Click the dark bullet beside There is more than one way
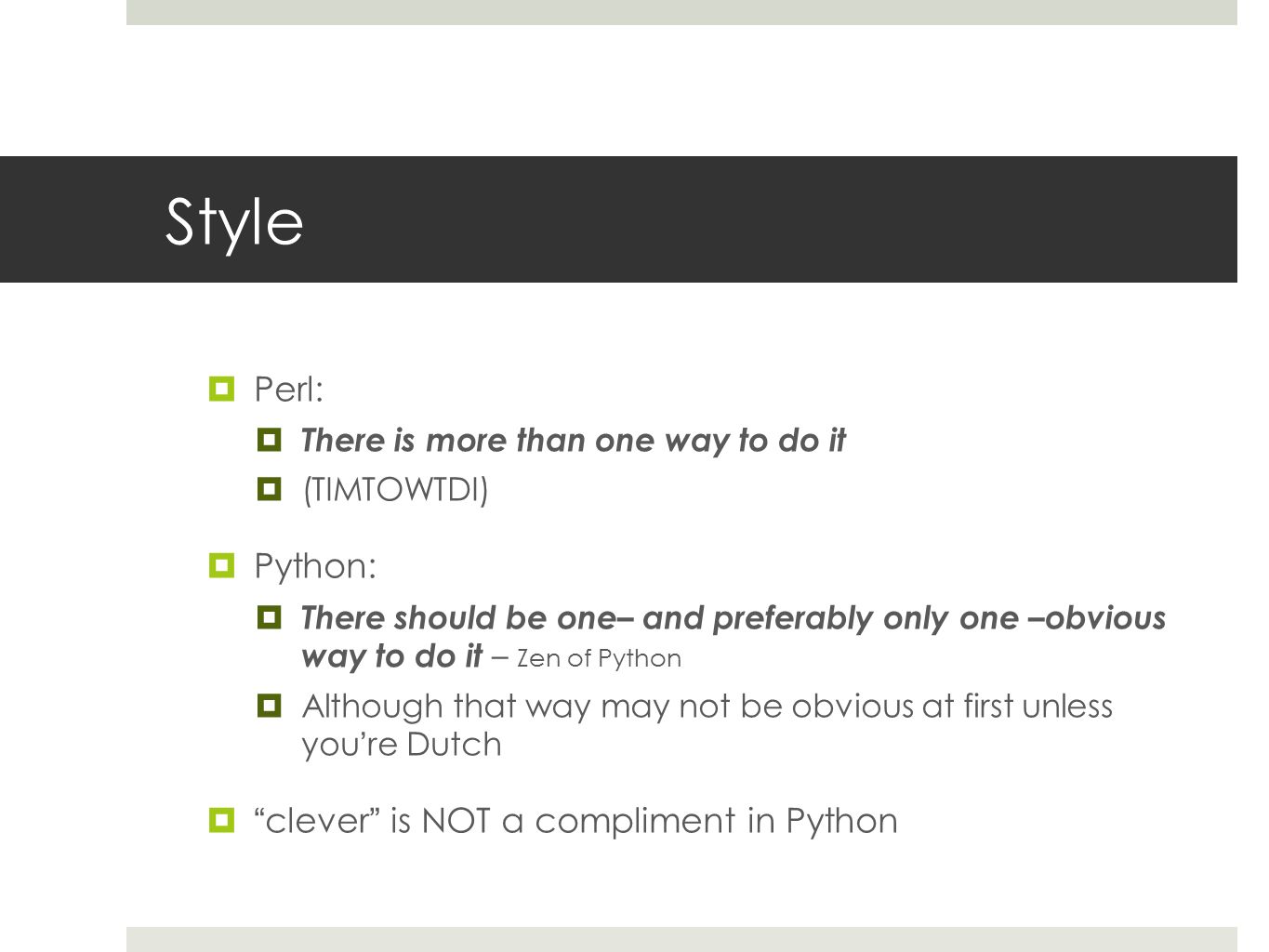Screen dimensions: 1269x952 (x=270, y=440)
